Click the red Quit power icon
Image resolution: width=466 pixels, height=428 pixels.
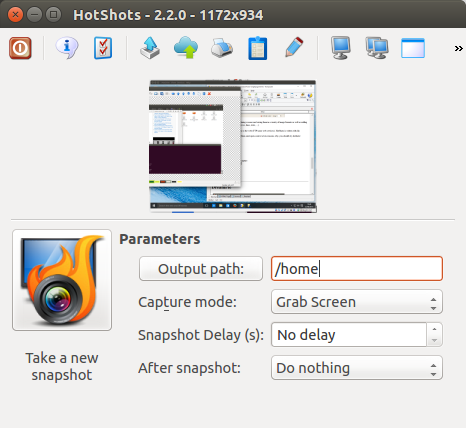click(x=20, y=48)
